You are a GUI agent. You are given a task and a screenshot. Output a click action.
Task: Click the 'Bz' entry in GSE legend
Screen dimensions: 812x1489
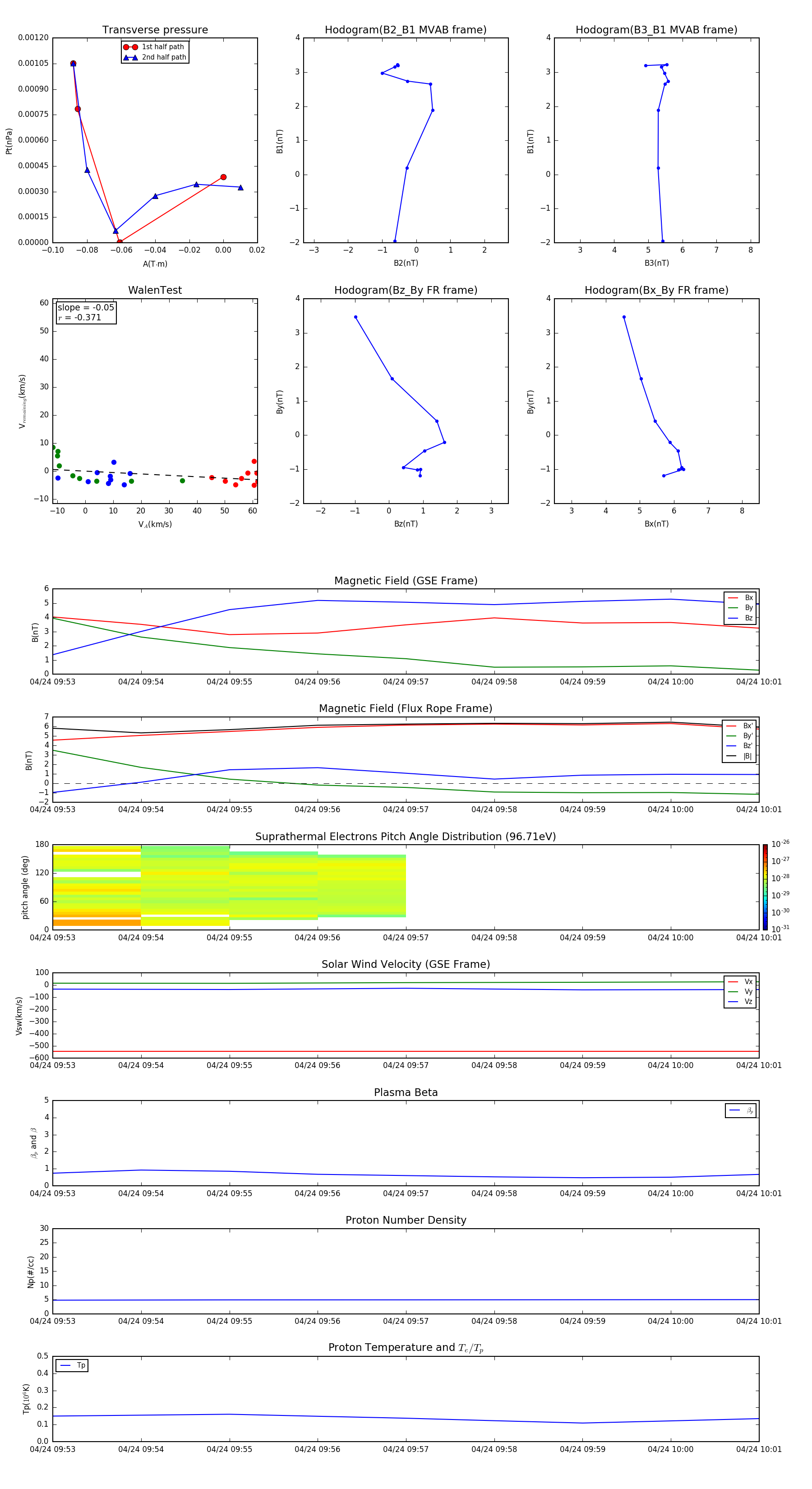(x=740, y=618)
